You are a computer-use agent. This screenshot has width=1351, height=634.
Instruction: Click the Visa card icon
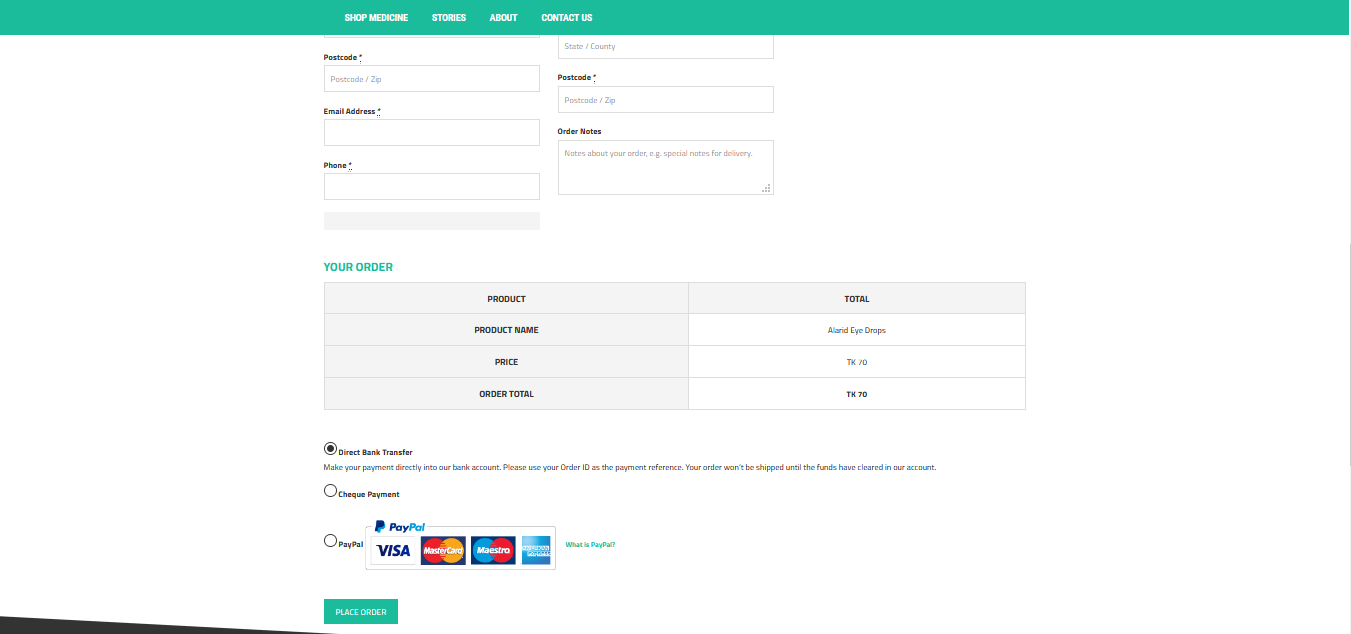(393, 550)
